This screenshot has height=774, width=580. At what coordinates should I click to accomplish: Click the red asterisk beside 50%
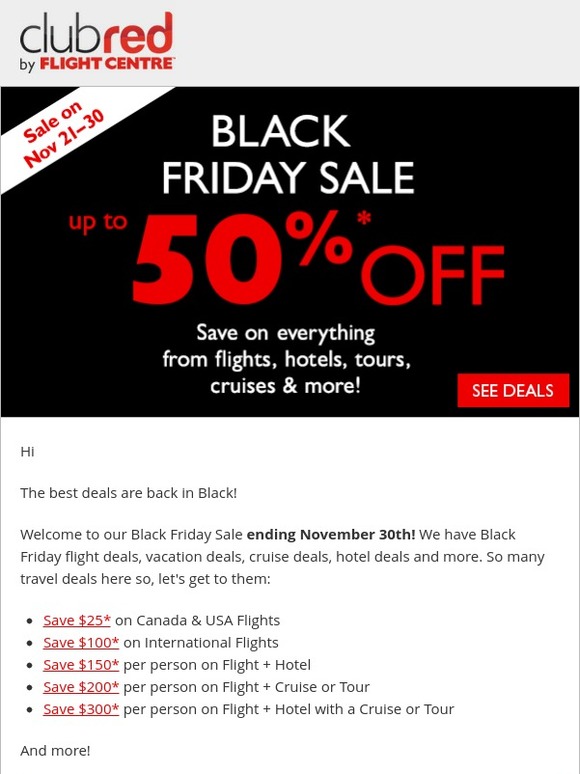364,218
